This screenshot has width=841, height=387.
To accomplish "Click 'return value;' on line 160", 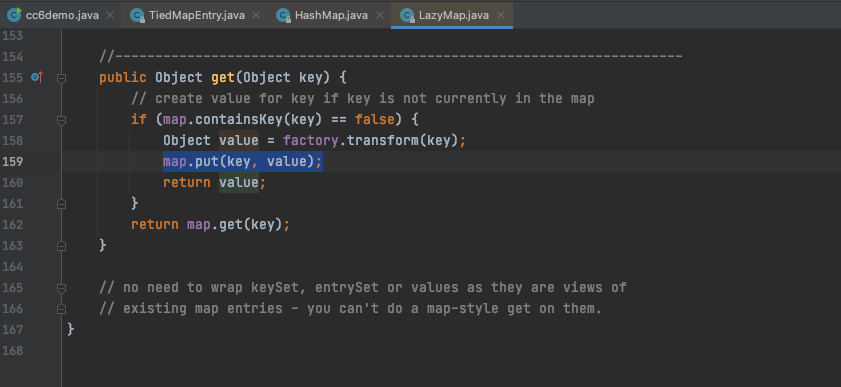I will (215, 183).
